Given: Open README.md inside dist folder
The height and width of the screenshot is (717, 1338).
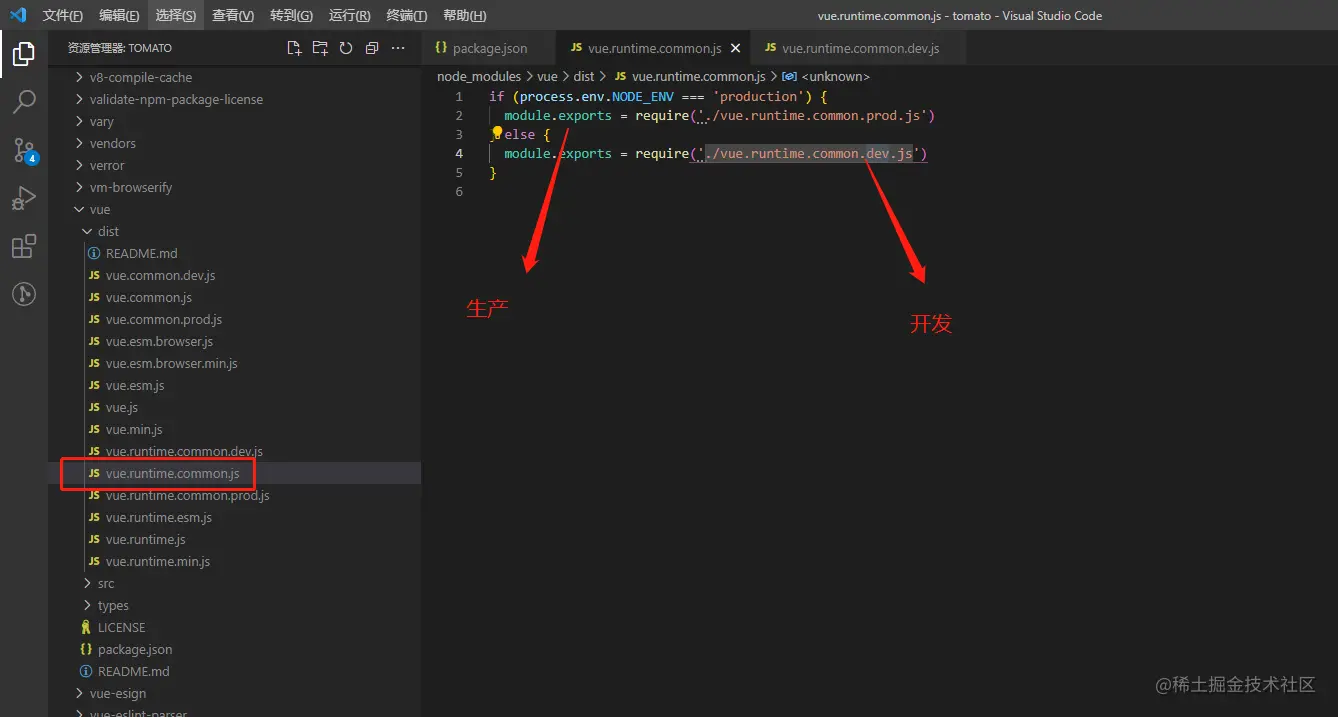Looking at the screenshot, I should 141,253.
